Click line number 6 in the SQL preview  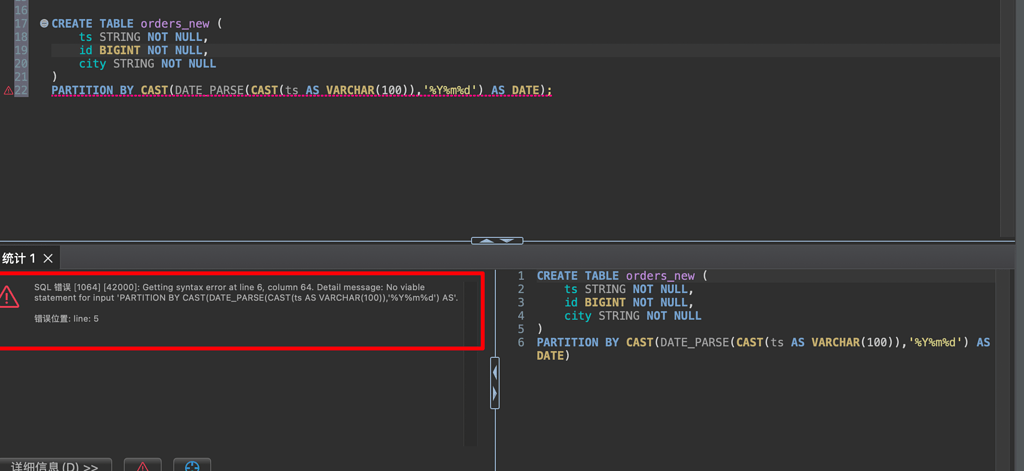520,343
